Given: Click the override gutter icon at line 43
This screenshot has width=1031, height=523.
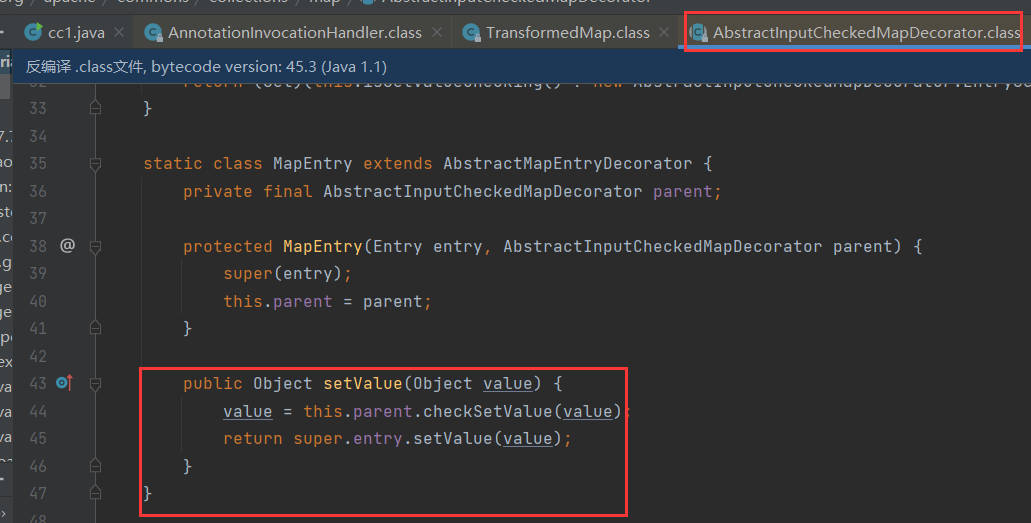Looking at the screenshot, I should point(64,382).
